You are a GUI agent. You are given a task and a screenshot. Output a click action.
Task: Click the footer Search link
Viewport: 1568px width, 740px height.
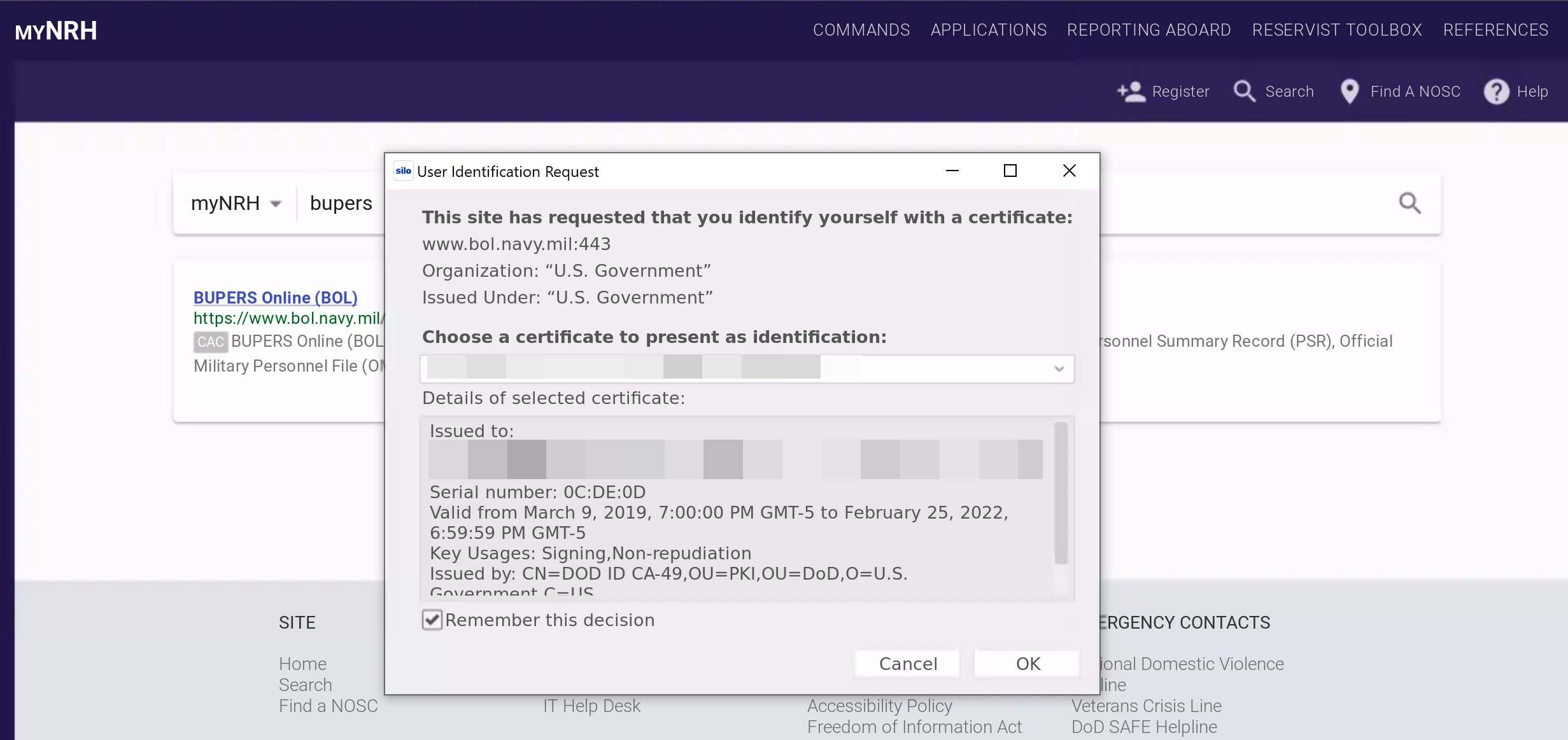point(306,685)
